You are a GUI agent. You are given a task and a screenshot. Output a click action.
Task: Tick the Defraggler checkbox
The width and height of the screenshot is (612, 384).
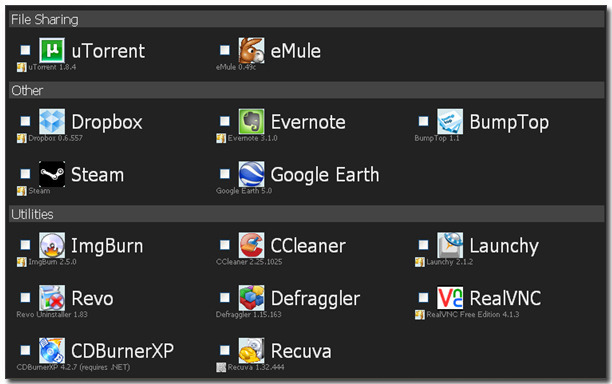coord(225,297)
